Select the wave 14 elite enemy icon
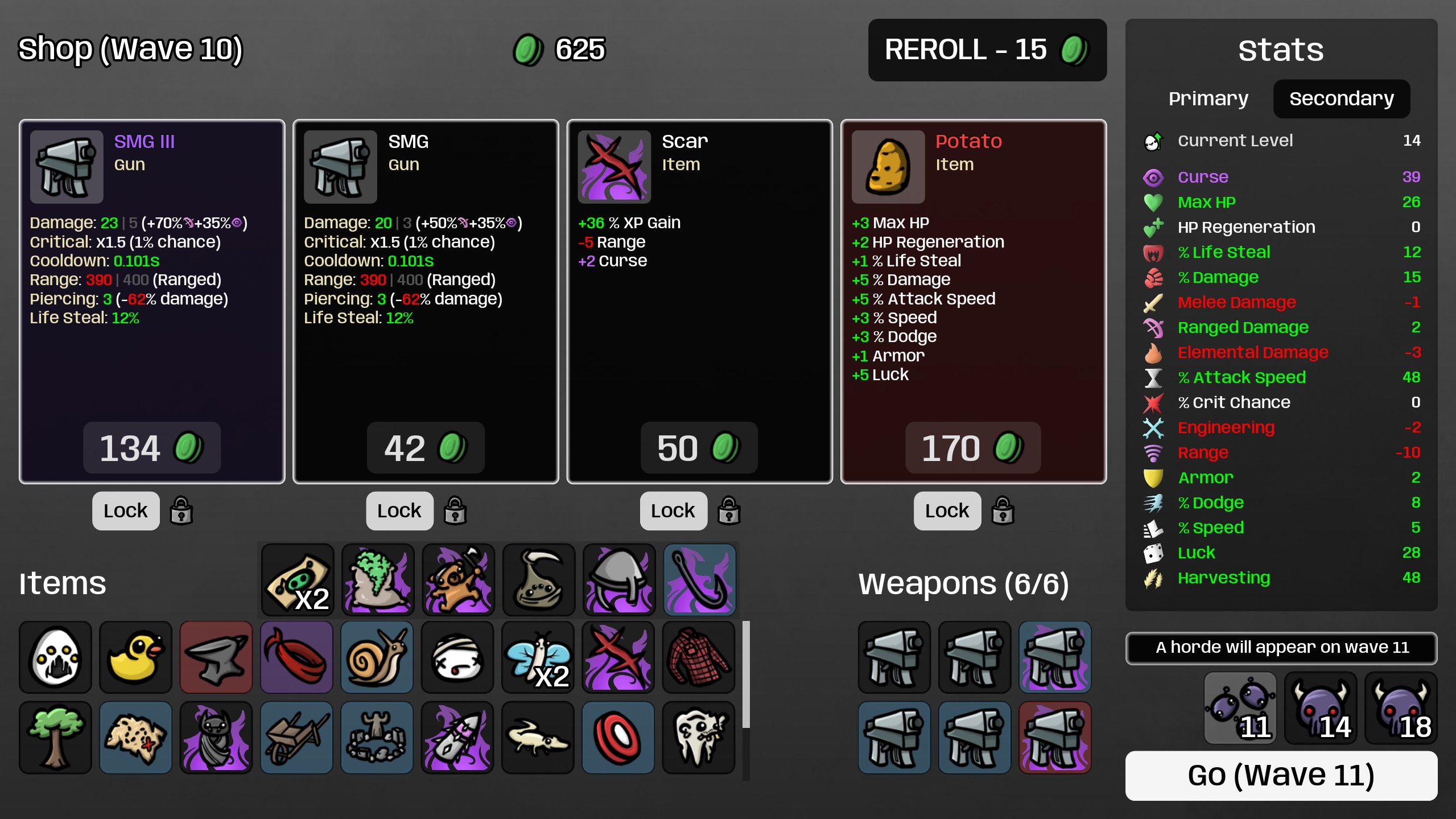The width and height of the screenshot is (1456, 819). tap(1321, 707)
